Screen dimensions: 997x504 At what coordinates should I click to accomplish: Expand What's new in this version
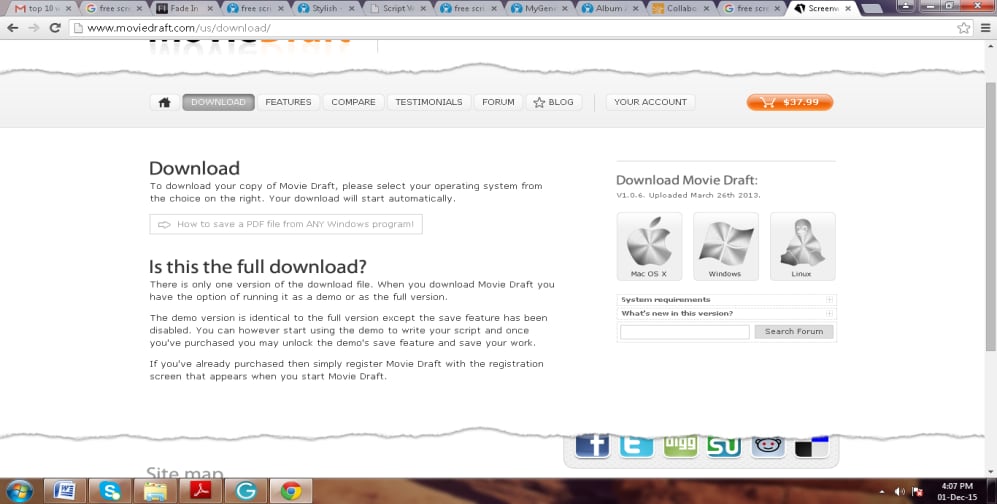click(726, 313)
